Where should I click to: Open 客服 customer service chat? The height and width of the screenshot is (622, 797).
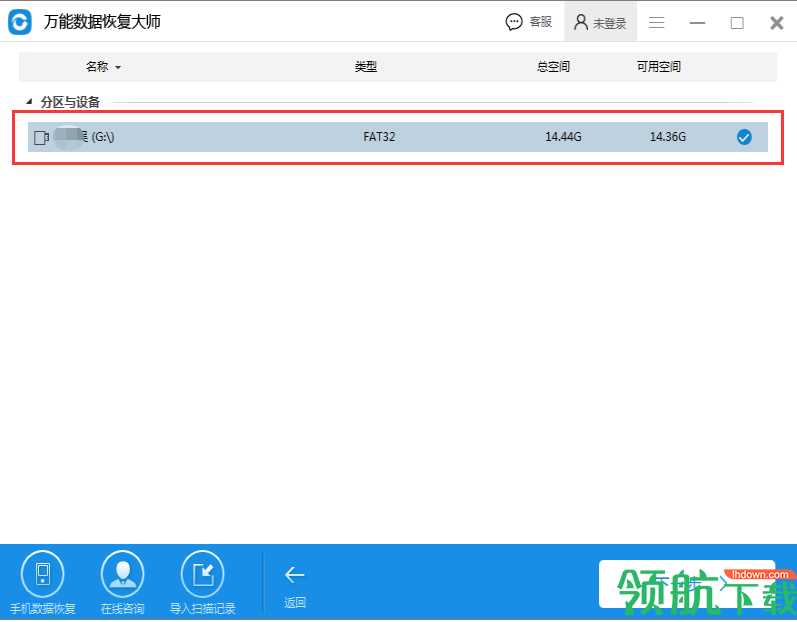pyautogui.click(x=529, y=22)
